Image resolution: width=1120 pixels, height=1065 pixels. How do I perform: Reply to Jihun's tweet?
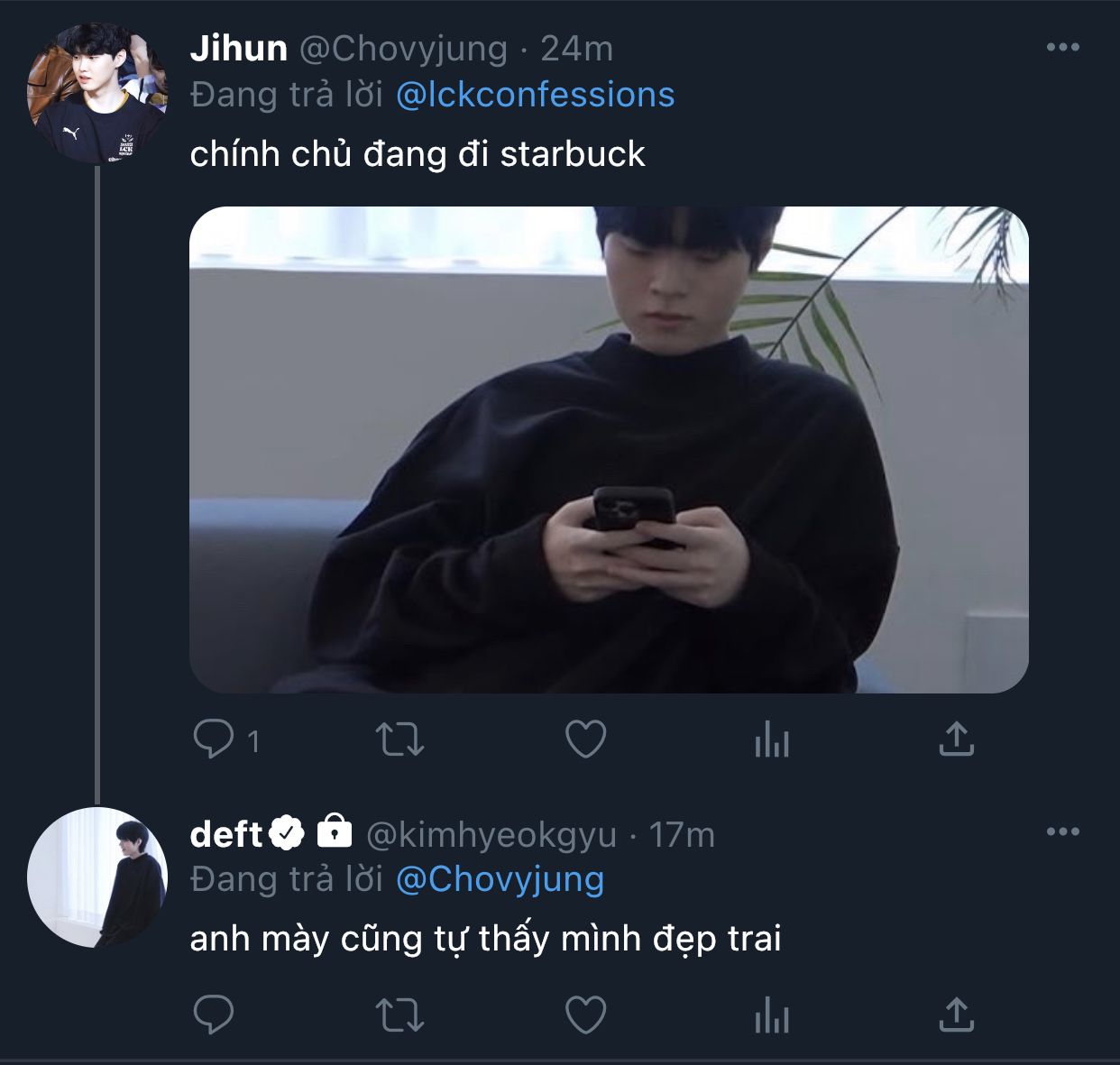tap(215, 740)
